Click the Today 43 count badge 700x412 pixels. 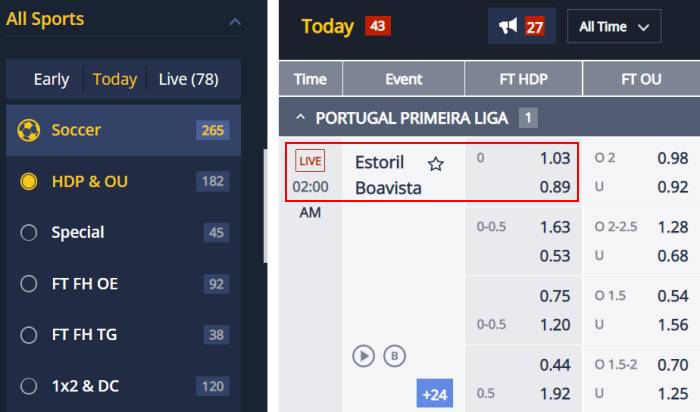378,26
